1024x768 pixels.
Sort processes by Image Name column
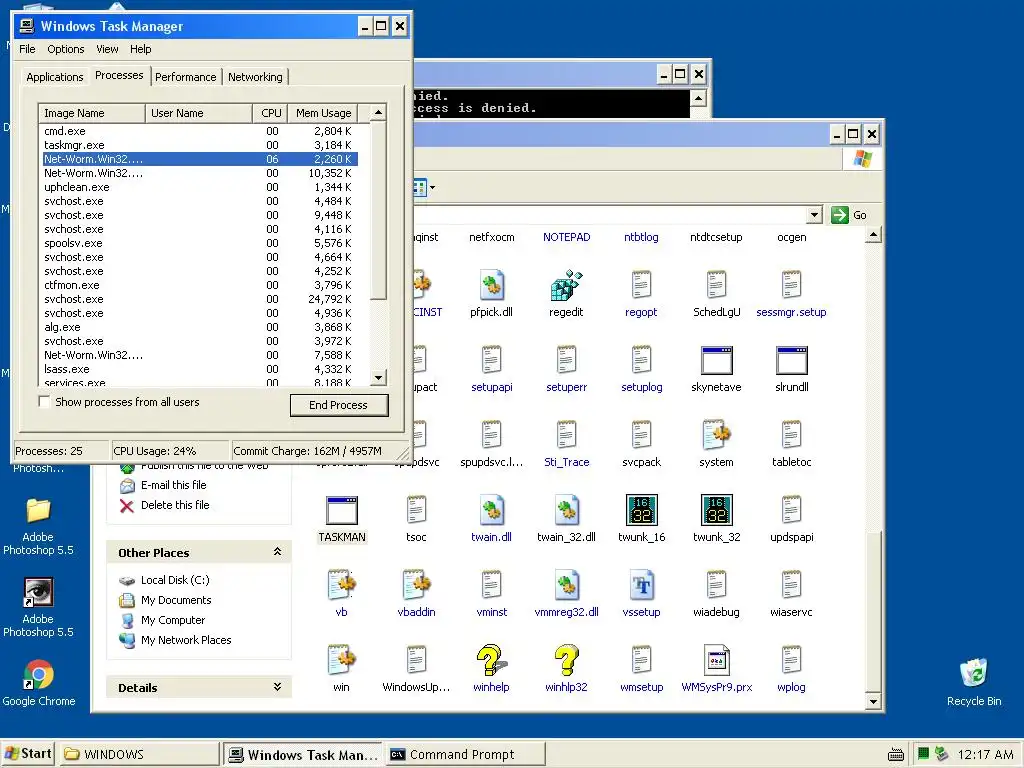tap(91, 113)
